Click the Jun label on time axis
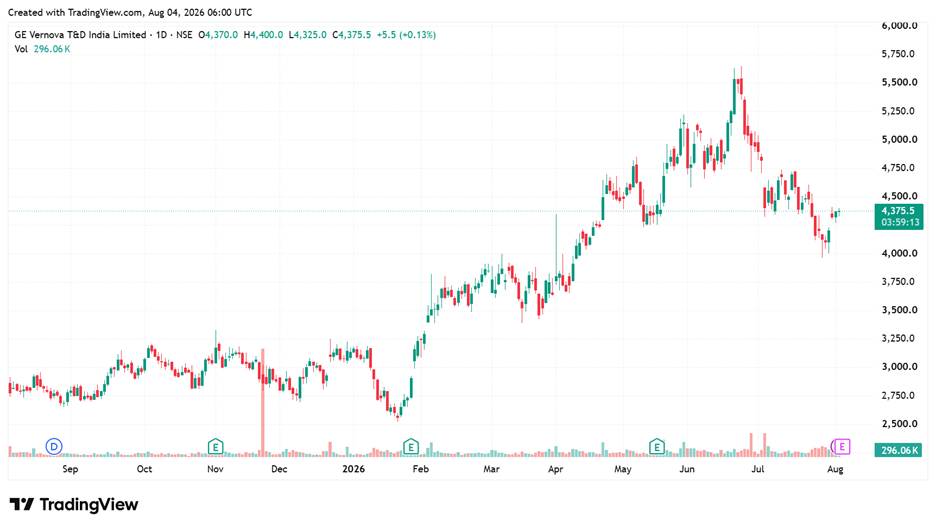Viewport: 936px width, 529px height. tap(687, 469)
